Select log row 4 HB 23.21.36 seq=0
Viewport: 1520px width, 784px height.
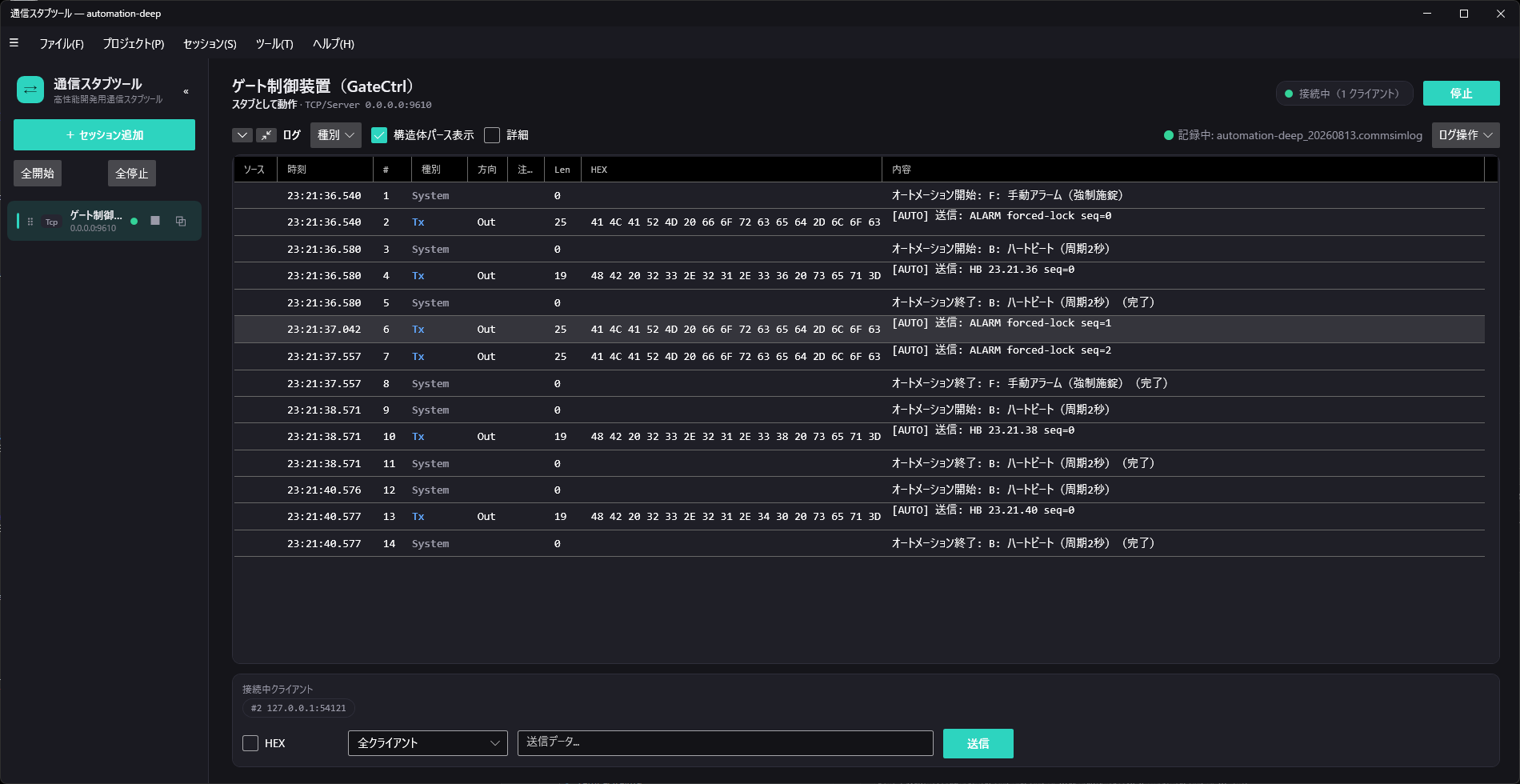click(x=859, y=276)
